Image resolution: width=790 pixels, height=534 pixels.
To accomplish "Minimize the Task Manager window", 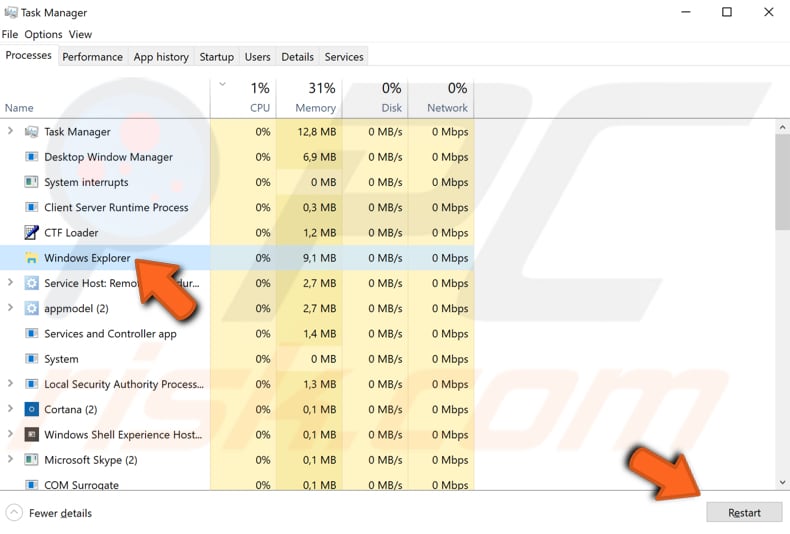I will (686, 12).
